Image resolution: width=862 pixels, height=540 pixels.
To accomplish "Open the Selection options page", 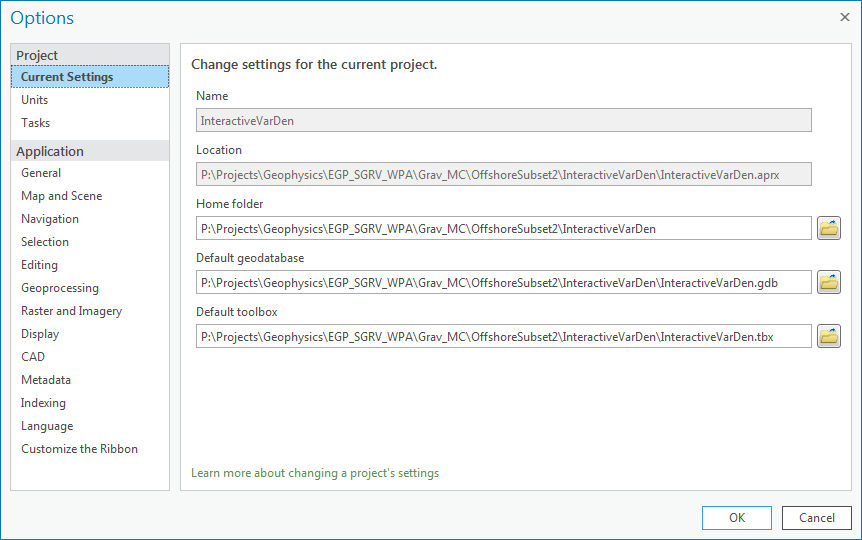I will tap(45, 242).
